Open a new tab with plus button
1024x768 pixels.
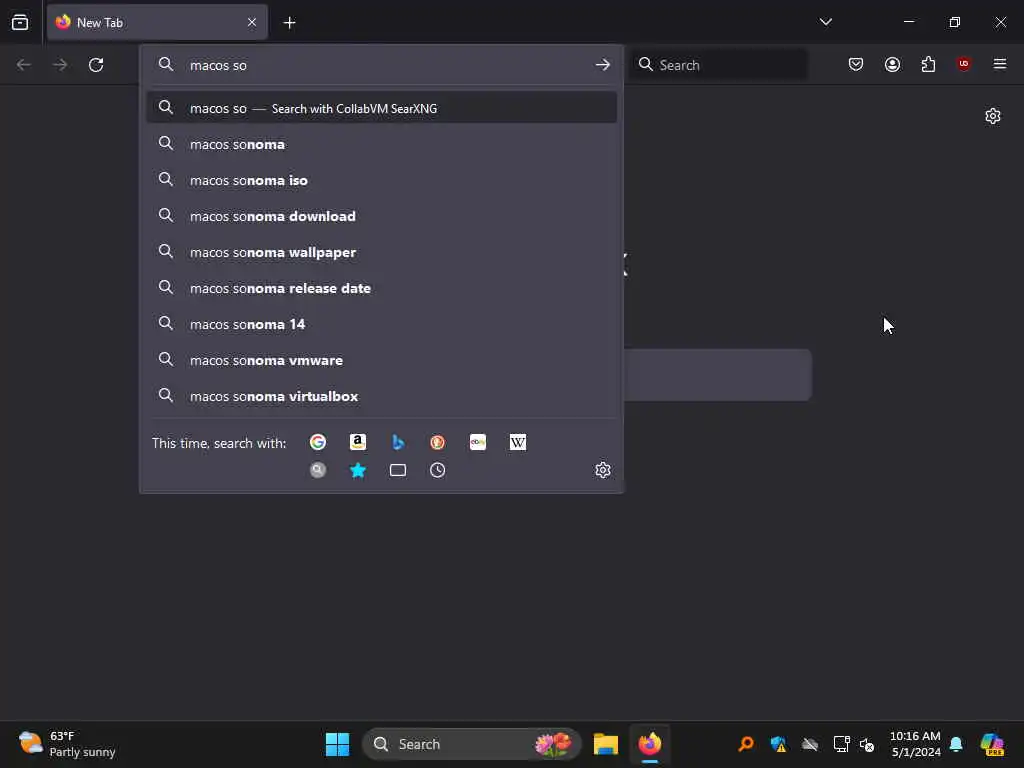289,23
